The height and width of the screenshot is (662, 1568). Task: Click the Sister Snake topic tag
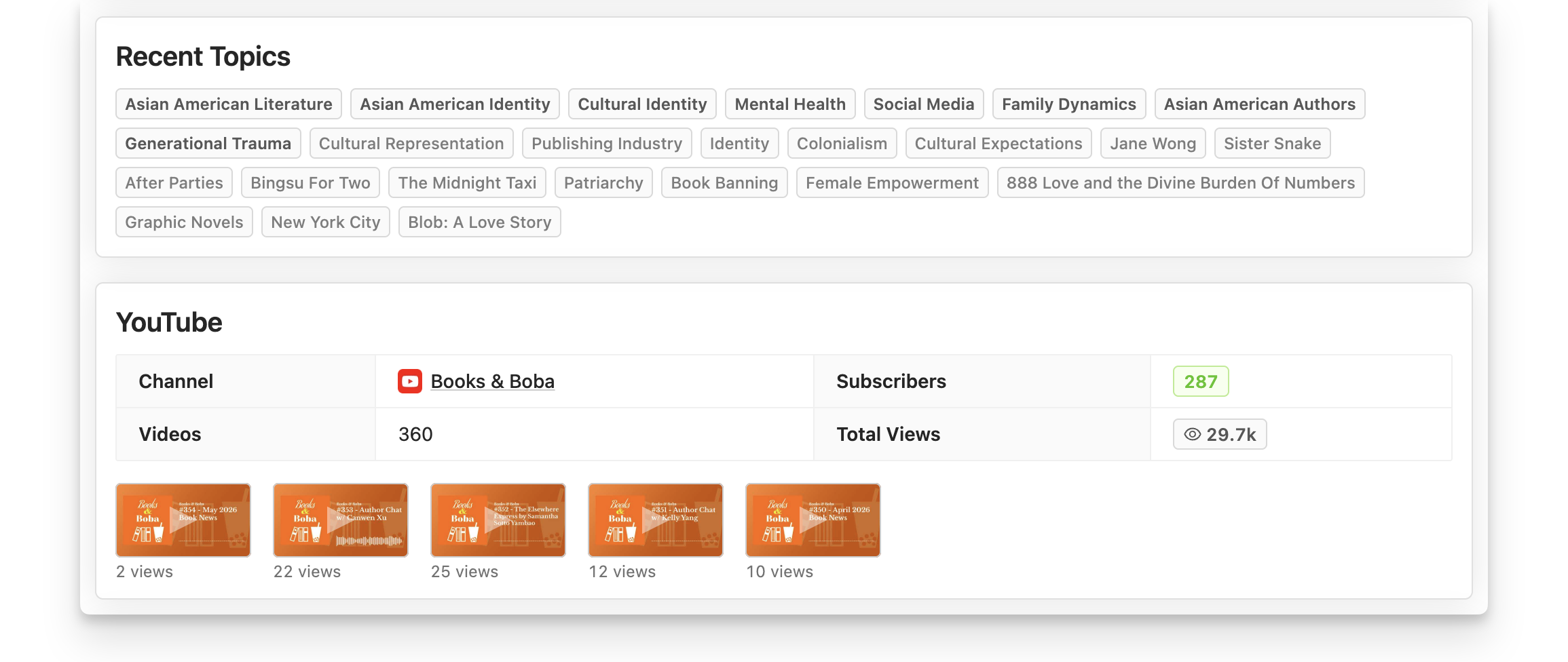click(x=1272, y=143)
